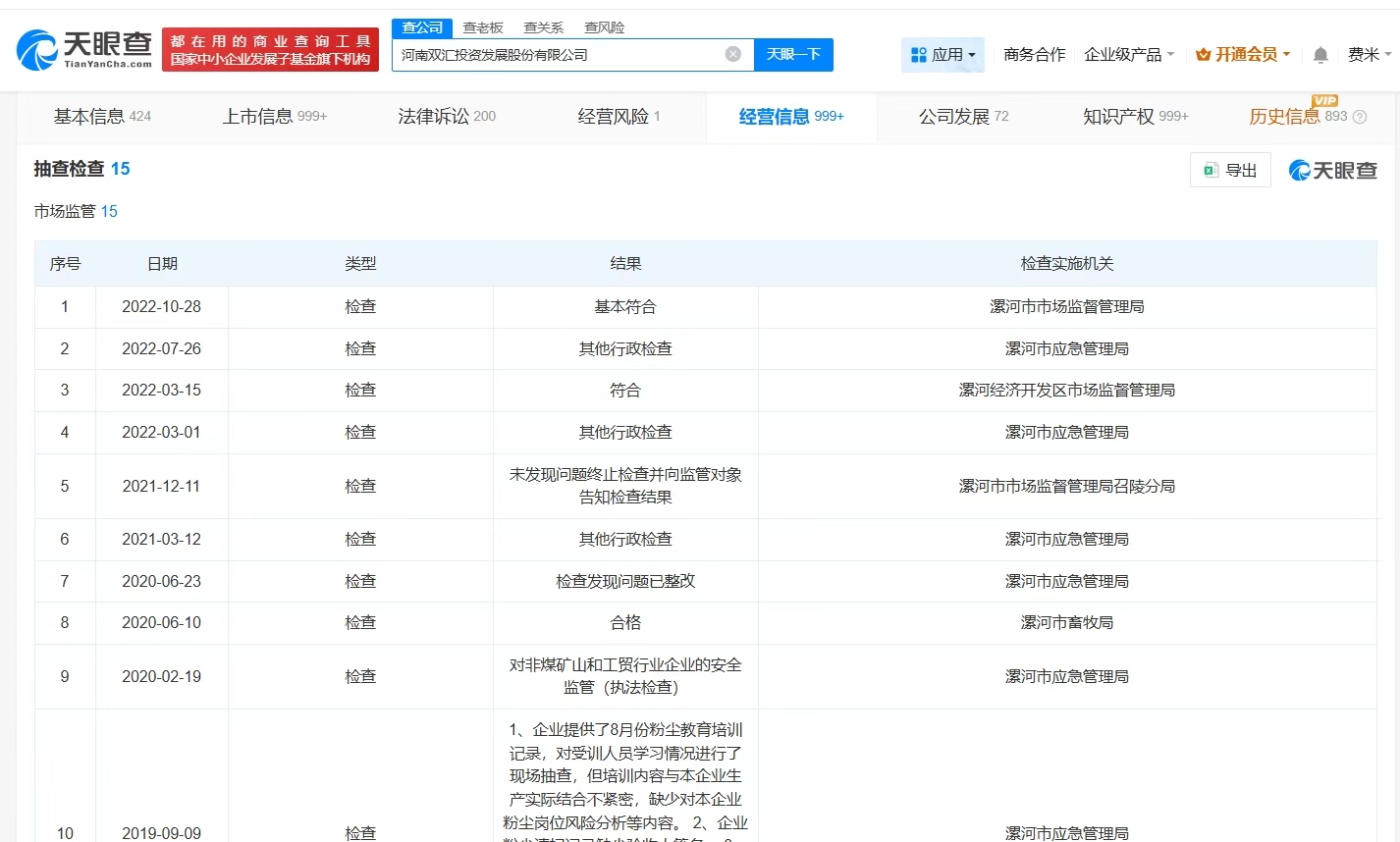Open the 费米 user account menu
This screenshot has height=842, width=1400.
(1369, 55)
